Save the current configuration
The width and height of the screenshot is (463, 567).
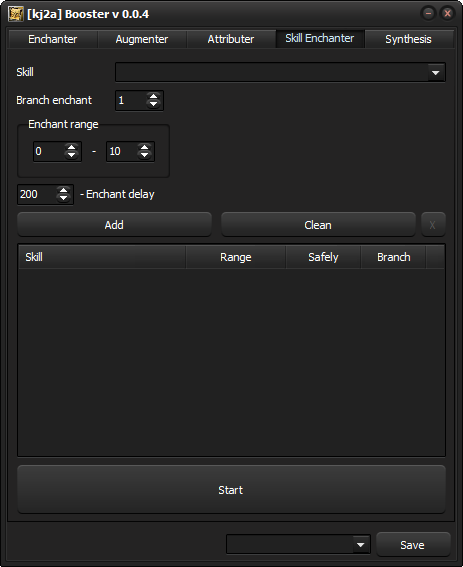click(x=413, y=545)
